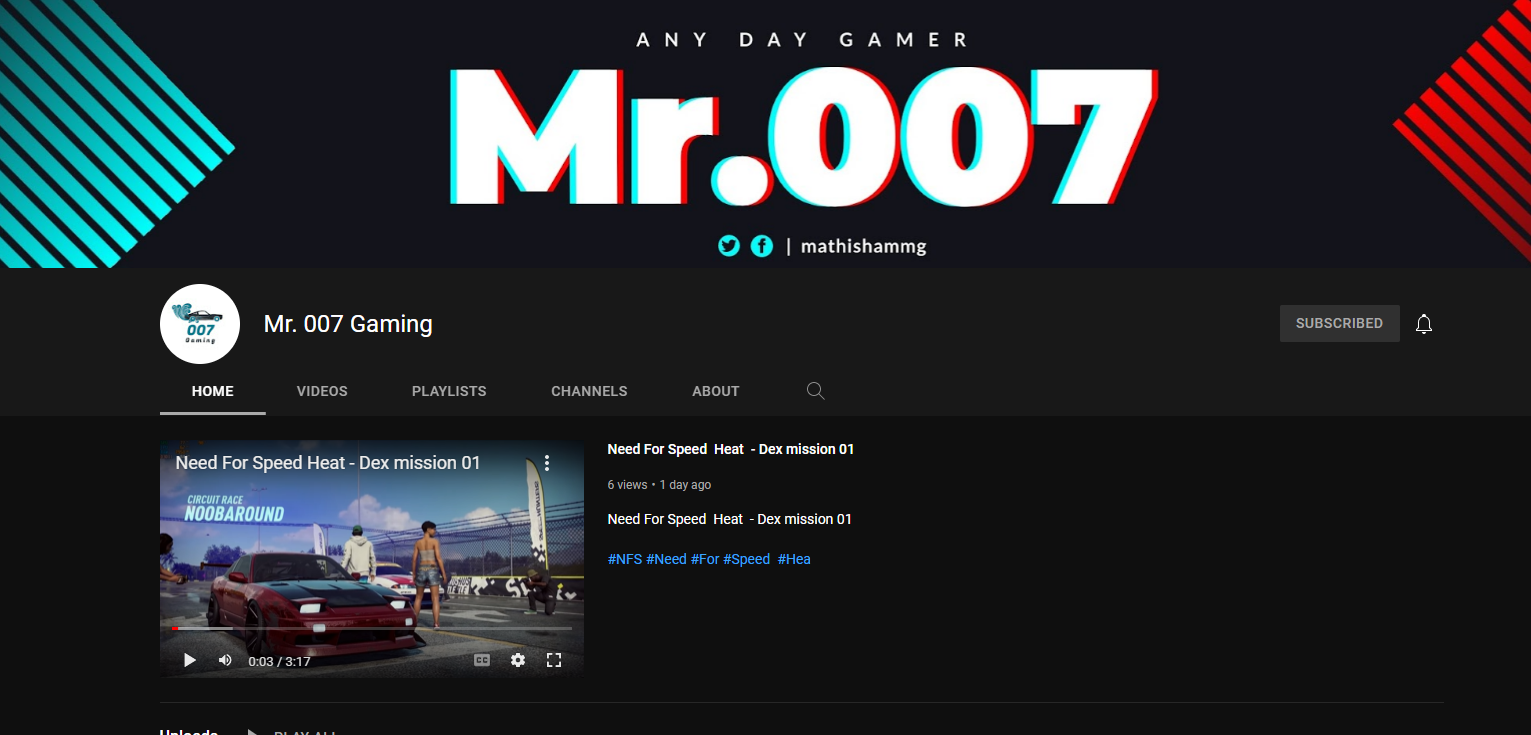Image resolution: width=1531 pixels, height=735 pixels.
Task: Click the #Speed hashtag
Action: (747, 559)
